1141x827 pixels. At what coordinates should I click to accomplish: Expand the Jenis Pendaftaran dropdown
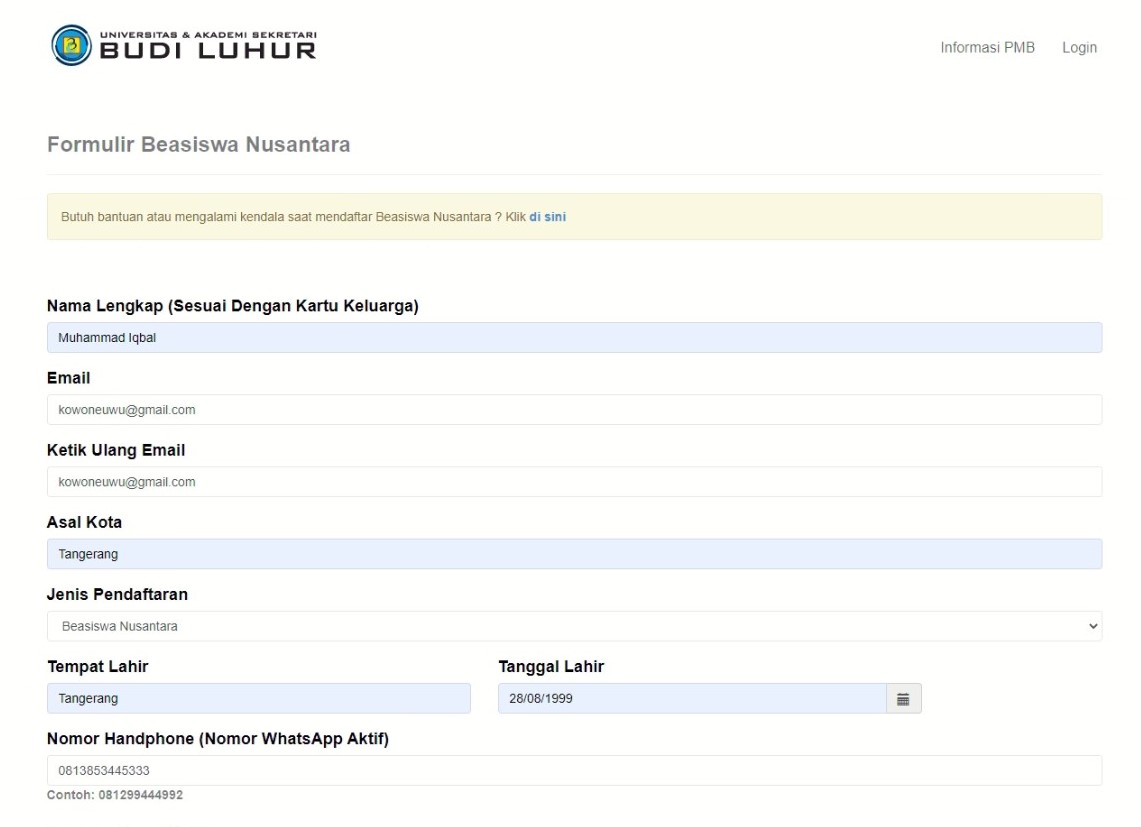click(574, 626)
